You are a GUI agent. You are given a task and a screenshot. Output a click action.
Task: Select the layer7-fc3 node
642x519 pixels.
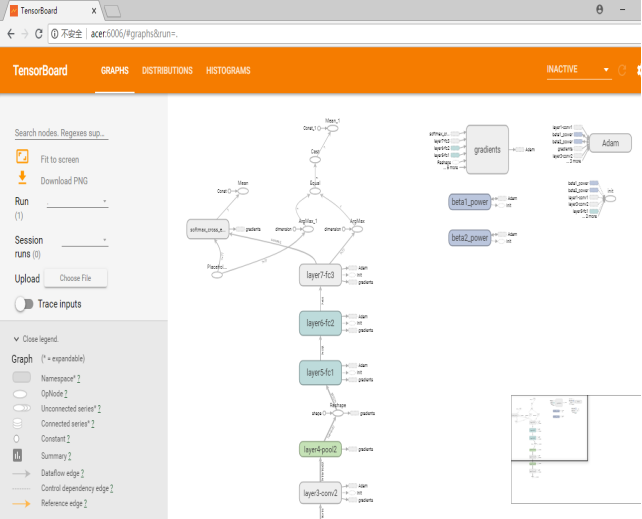click(320, 275)
